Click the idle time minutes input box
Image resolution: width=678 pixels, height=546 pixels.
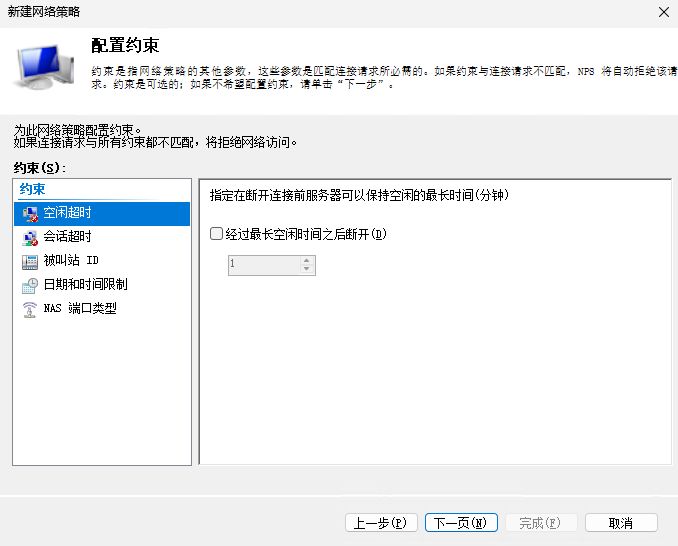[x=263, y=265]
